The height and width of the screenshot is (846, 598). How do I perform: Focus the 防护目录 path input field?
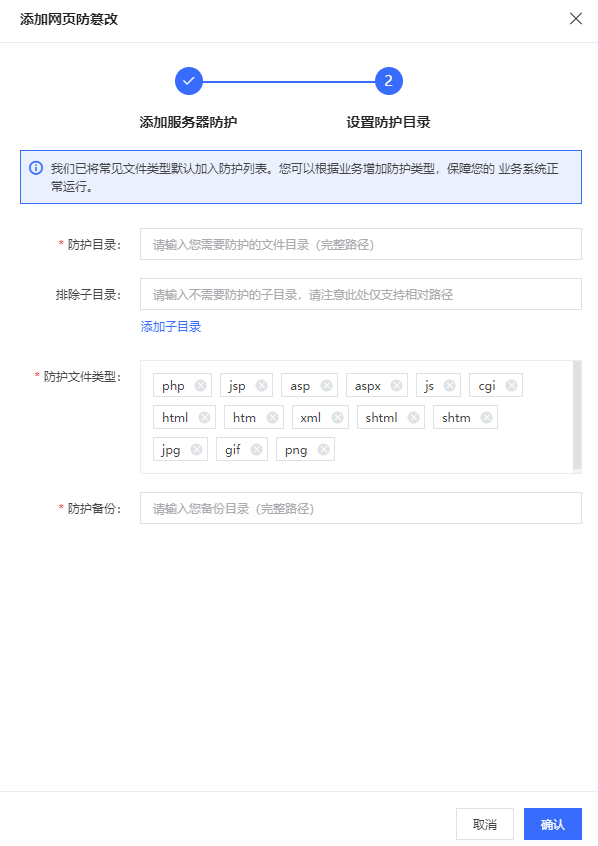tap(361, 244)
